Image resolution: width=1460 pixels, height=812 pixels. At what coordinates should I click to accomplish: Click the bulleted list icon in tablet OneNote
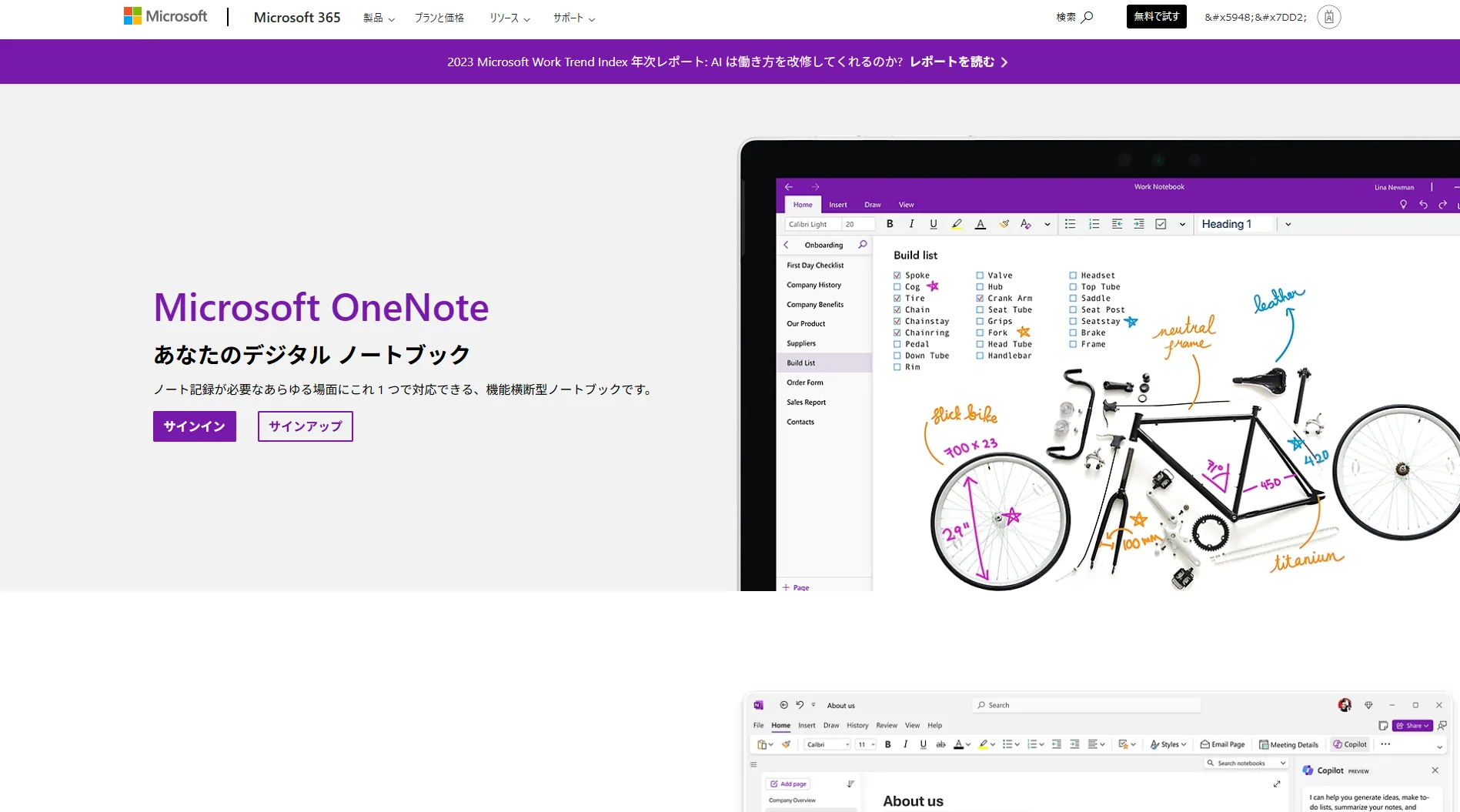point(1070,224)
